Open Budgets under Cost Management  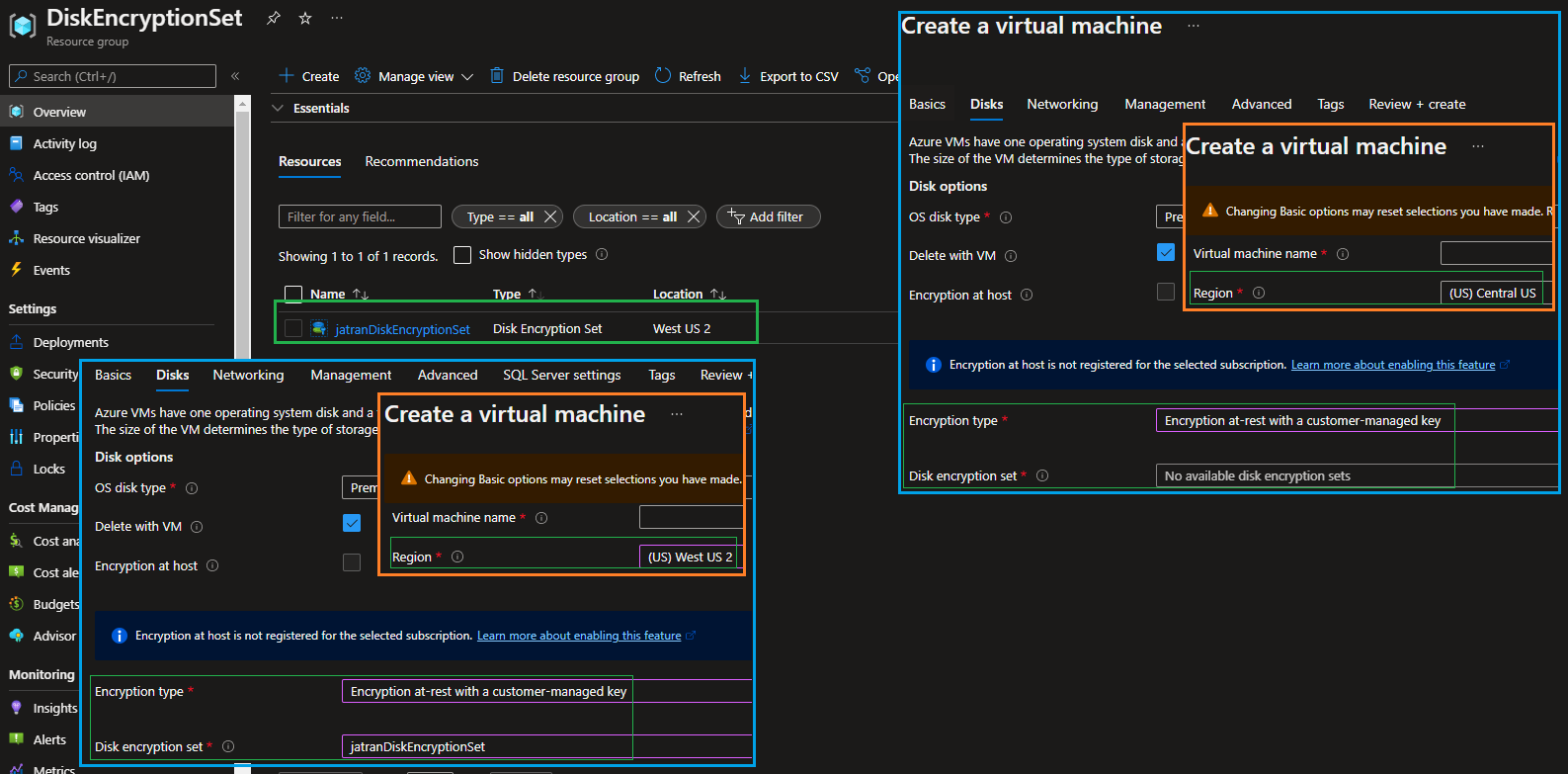pyautogui.click(x=41, y=604)
